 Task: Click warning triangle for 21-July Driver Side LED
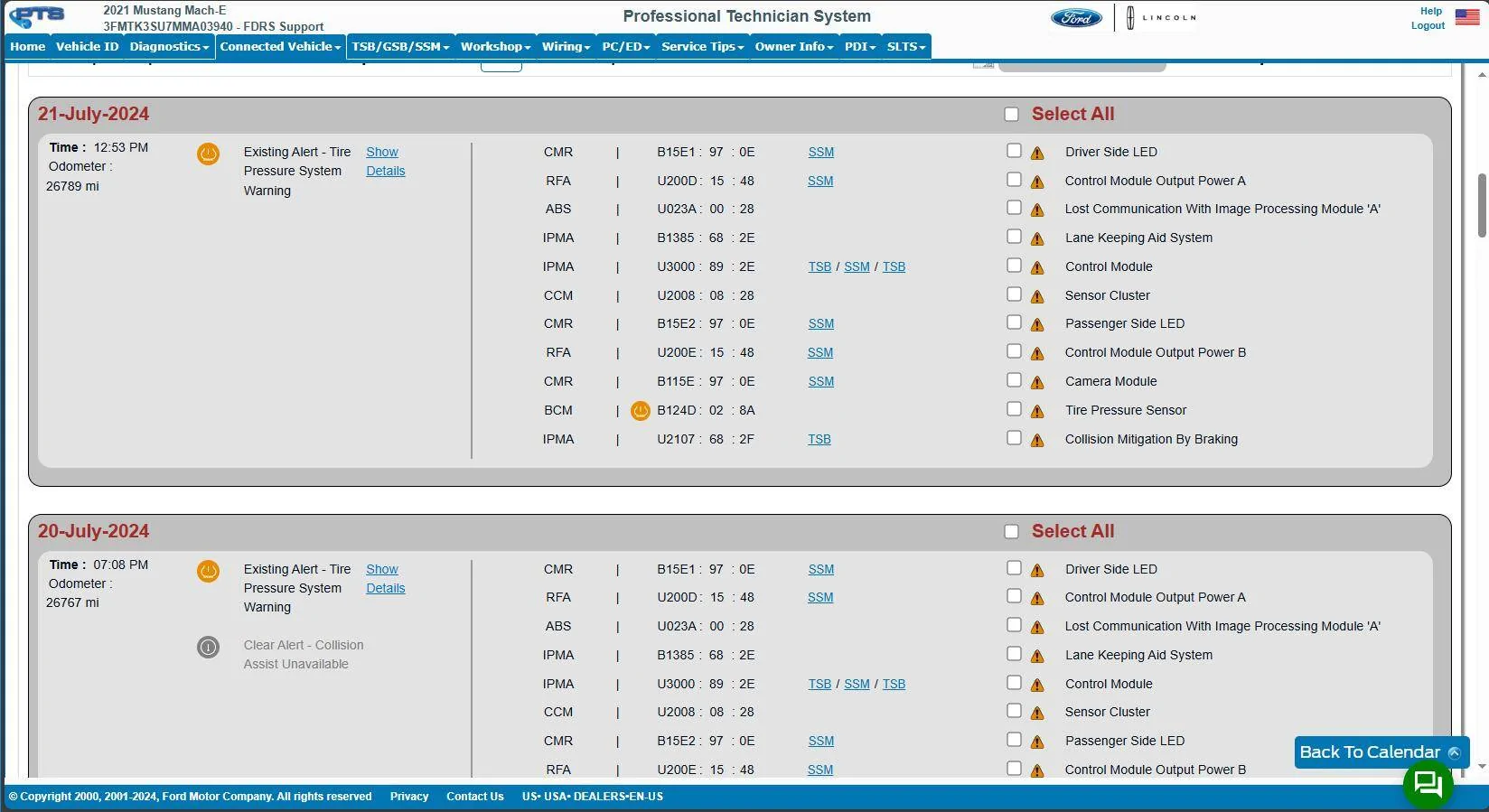point(1037,154)
